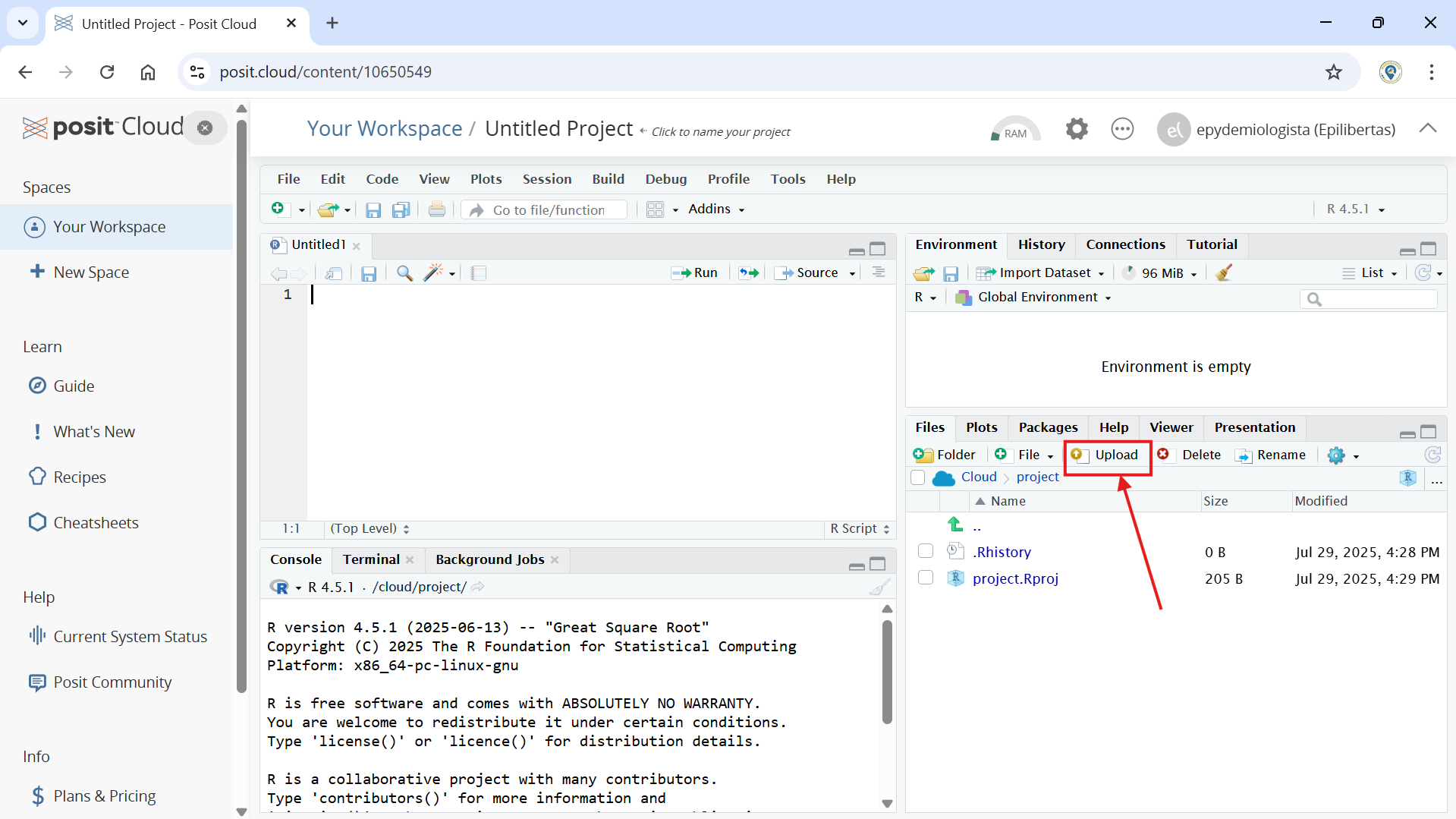Click the code tools magic wand icon
The width and height of the screenshot is (1456, 819).
coord(433,273)
